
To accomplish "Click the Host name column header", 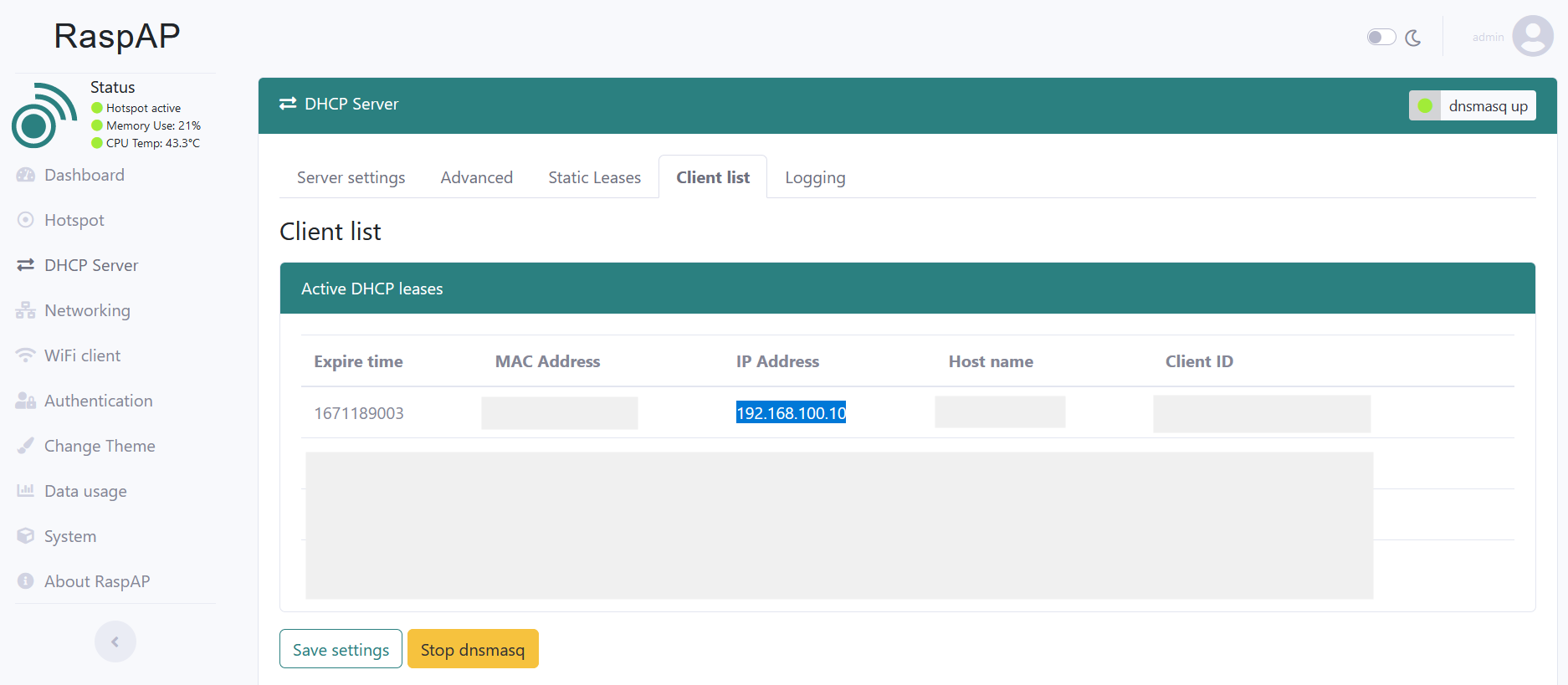I will pos(991,361).
